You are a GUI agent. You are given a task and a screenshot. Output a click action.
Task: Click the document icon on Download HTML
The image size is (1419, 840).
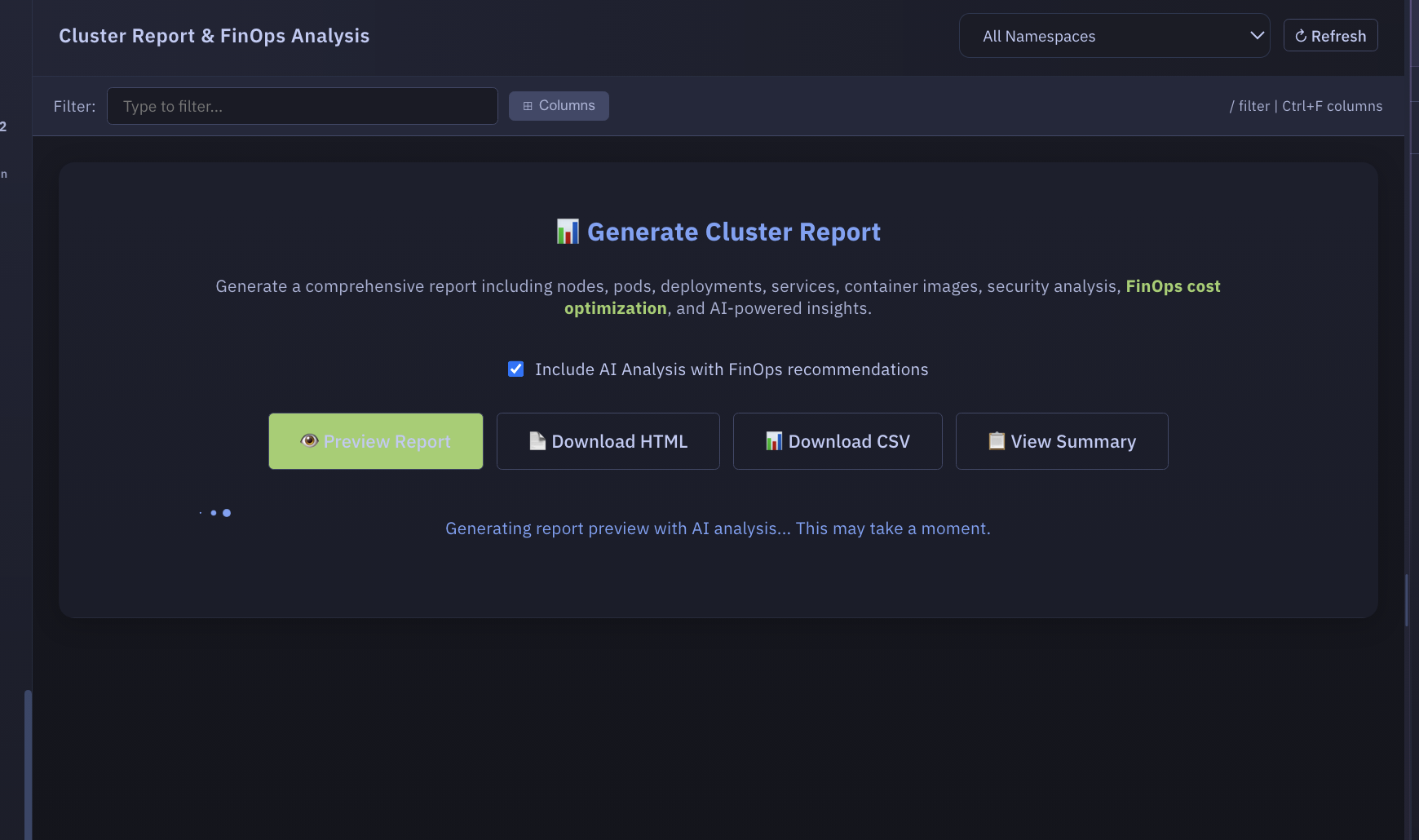[537, 441]
